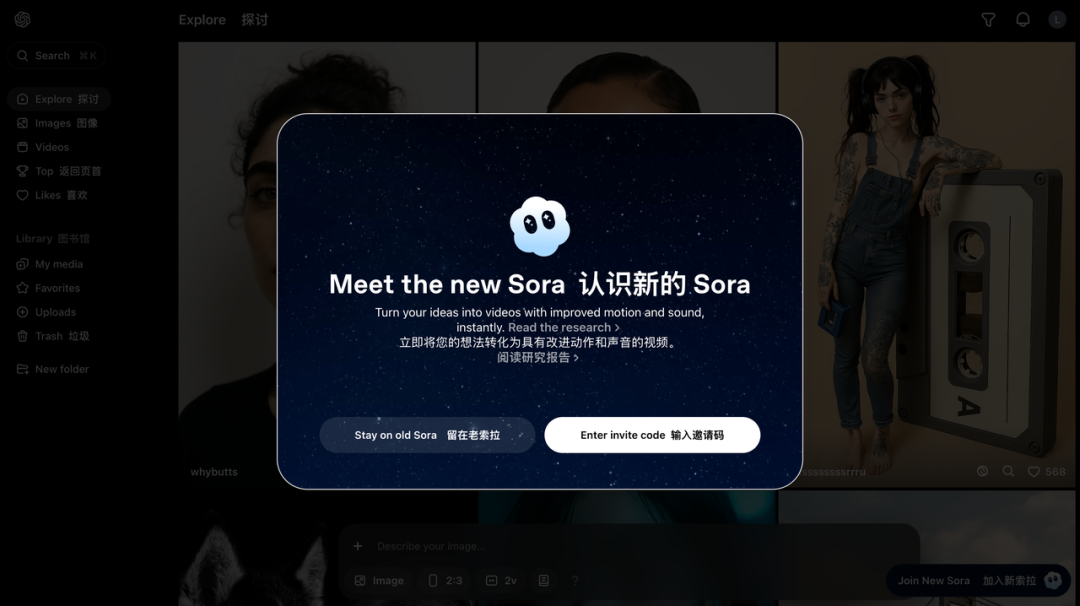Click Enter invite code button
1080x606 pixels.
coord(652,435)
